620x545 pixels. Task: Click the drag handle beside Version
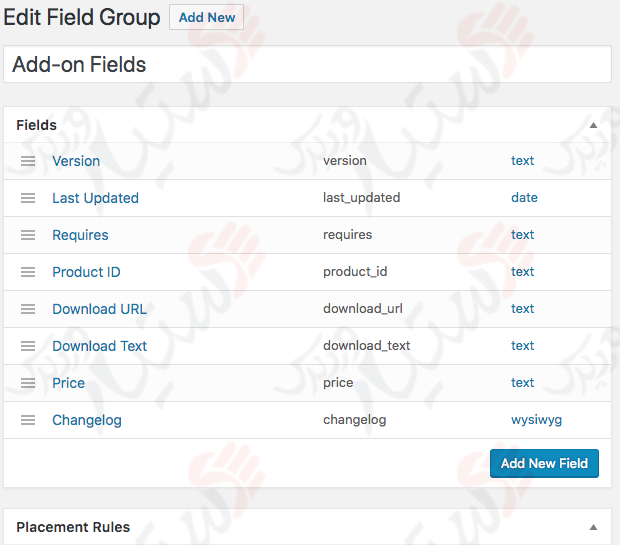[x=28, y=161]
